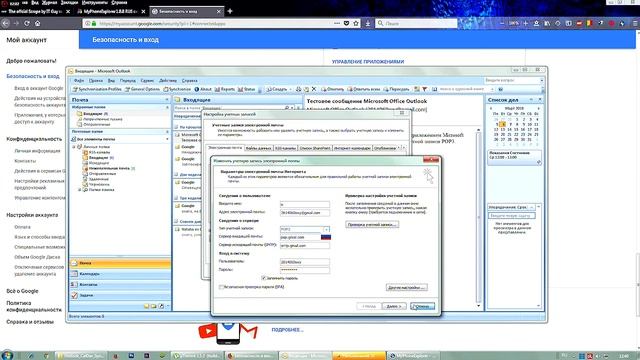Image resolution: width=640 pixels, height=360 pixels.
Task: Go to next month in calendar
Action: pos(538,109)
